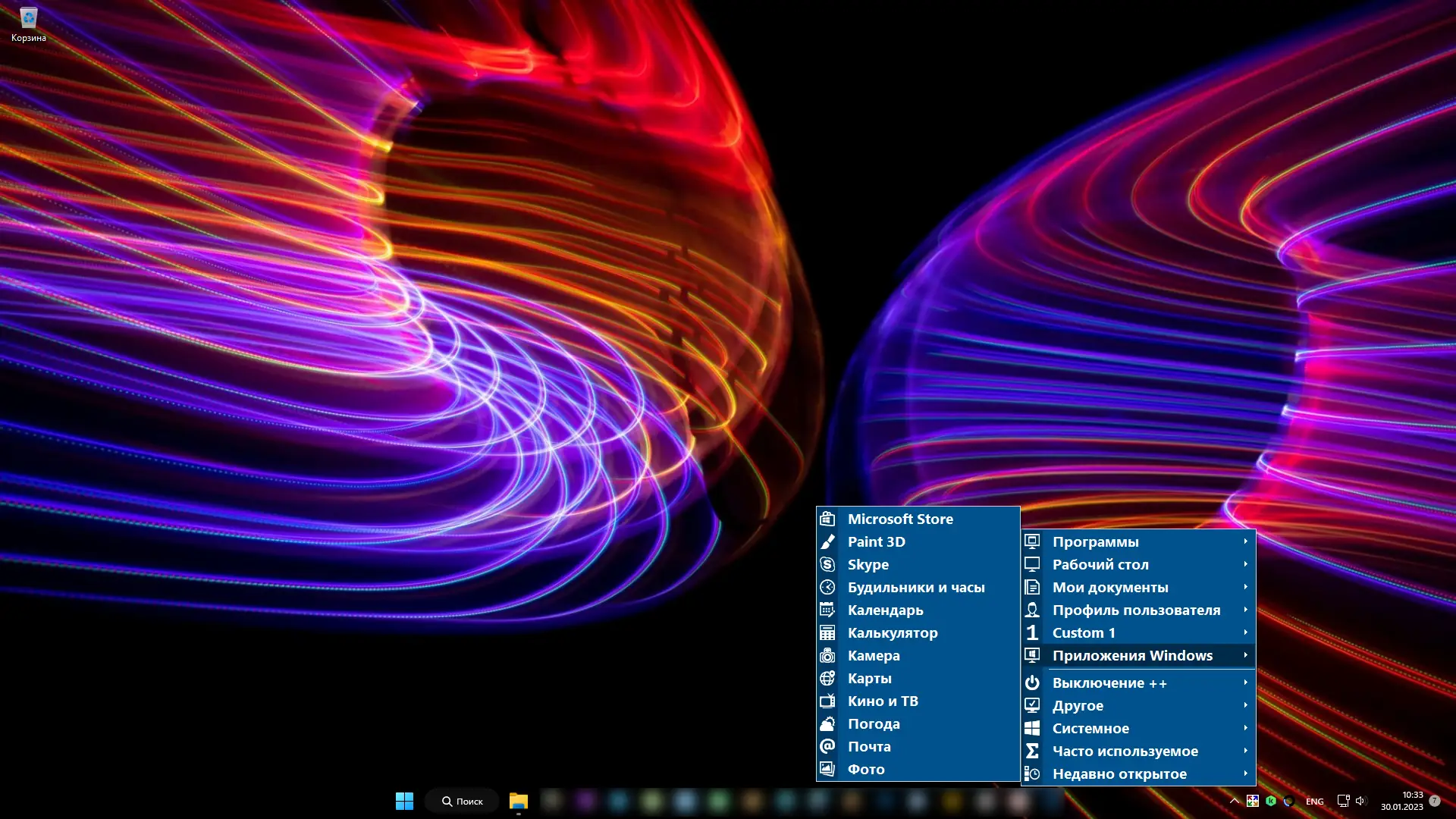1456x819 pixels.
Task: Click the Microsoft Store icon in menu
Action: (827, 519)
